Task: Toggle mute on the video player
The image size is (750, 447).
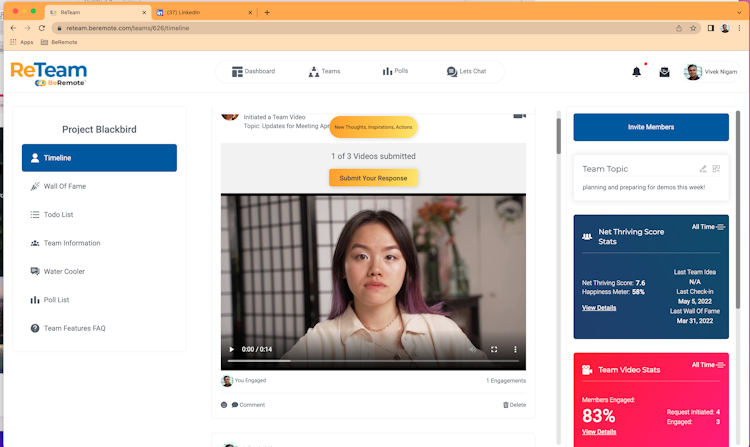Action: click(x=473, y=349)
